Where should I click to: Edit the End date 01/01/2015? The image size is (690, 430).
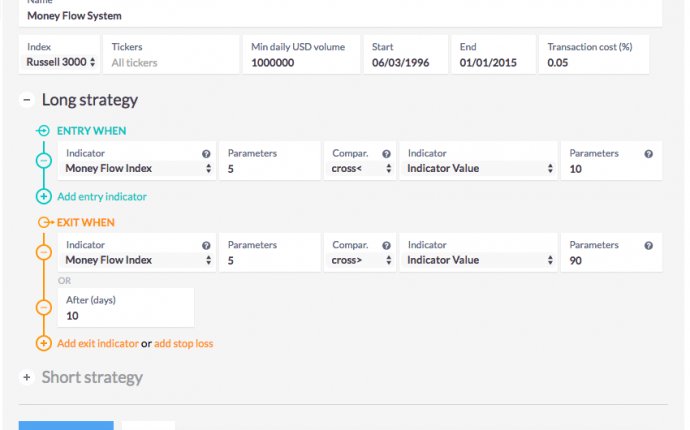493,55
